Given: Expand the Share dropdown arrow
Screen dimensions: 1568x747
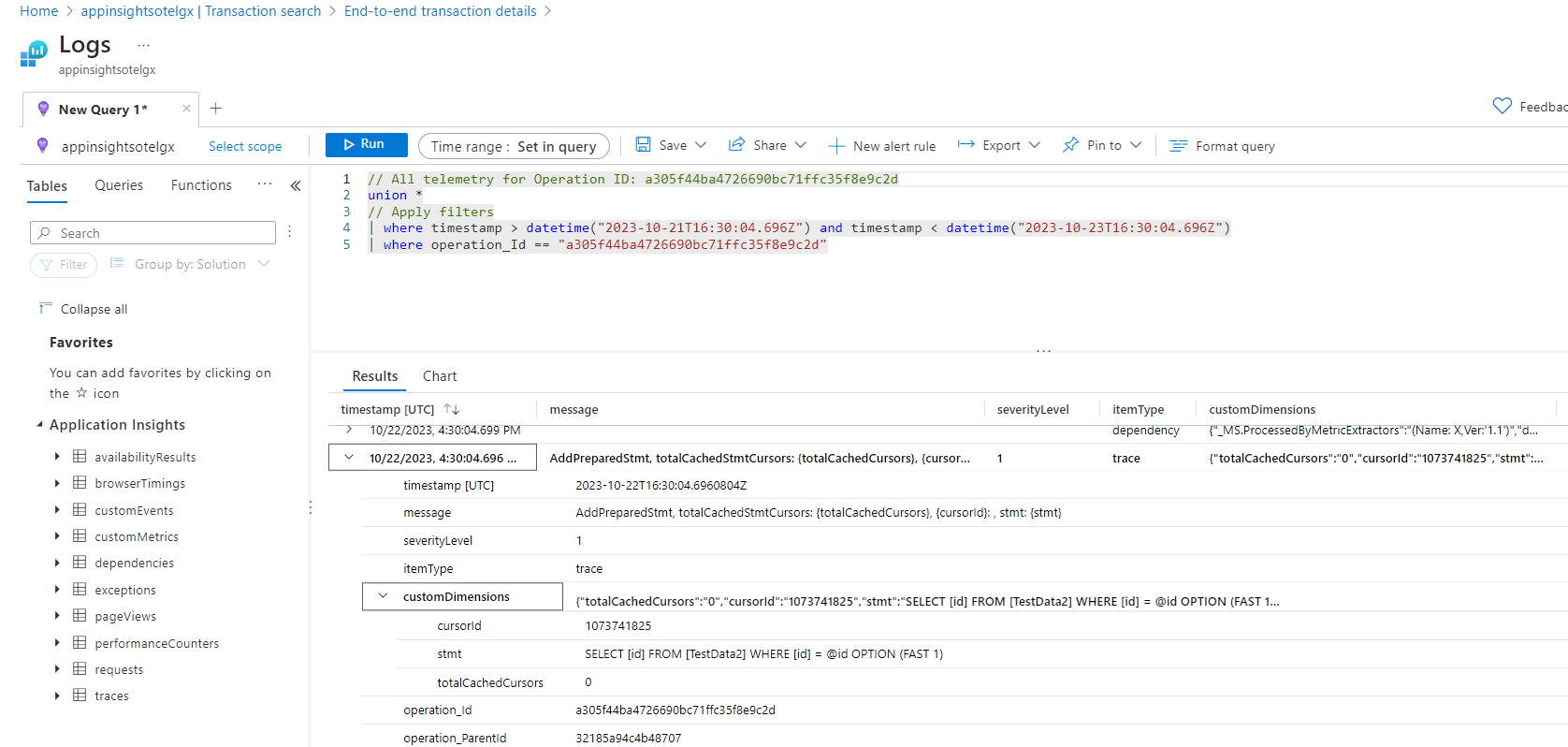Looking at the screenshot, I should (x=801, y=145).
